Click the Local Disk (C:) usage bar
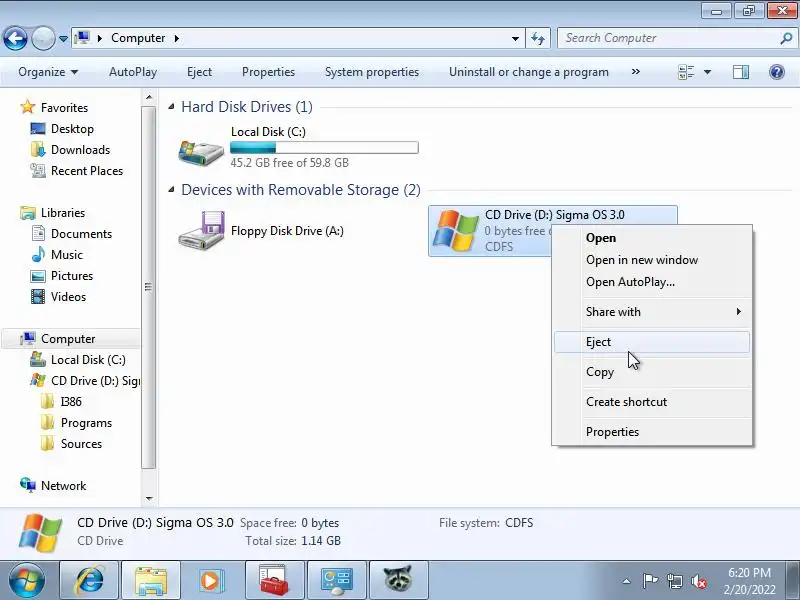This screenshot has height=600, width=800. tap(324, 147)
